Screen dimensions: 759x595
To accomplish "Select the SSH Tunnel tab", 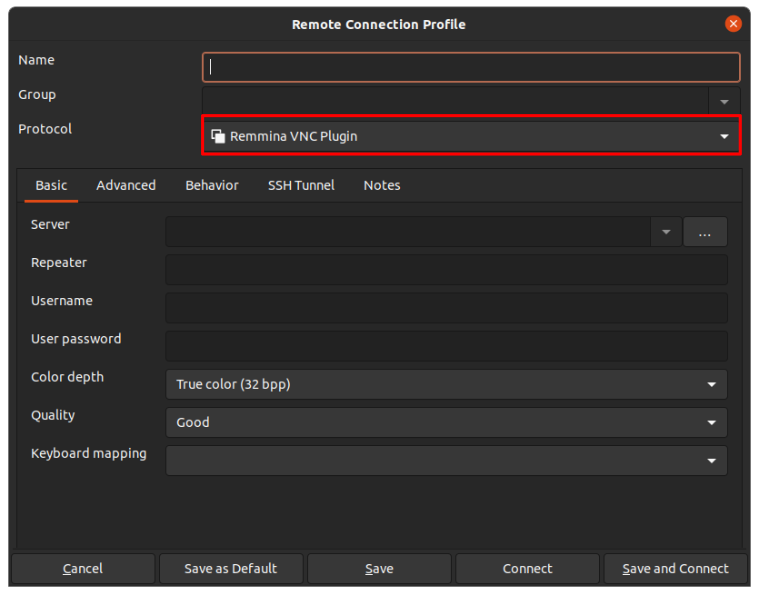I will (301, 185).
